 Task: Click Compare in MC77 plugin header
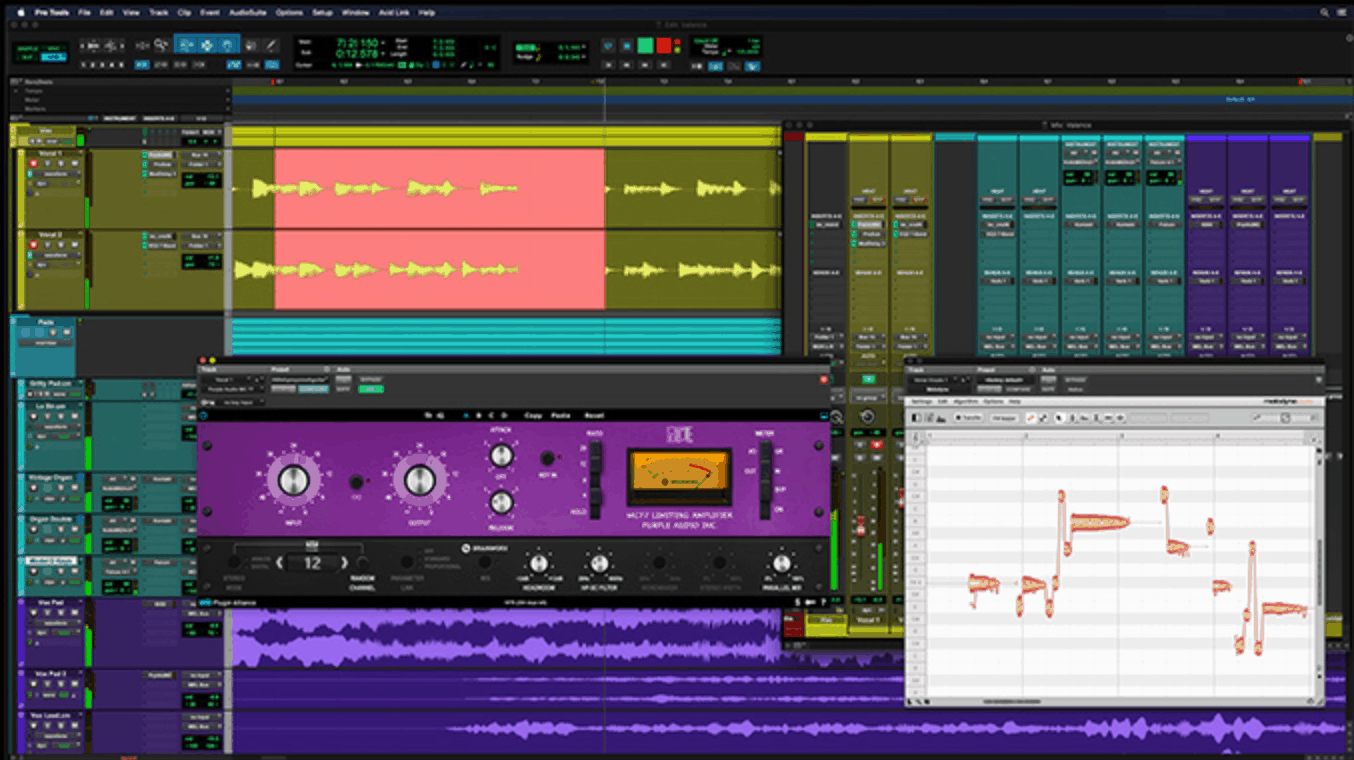click(x=313, y=389)
